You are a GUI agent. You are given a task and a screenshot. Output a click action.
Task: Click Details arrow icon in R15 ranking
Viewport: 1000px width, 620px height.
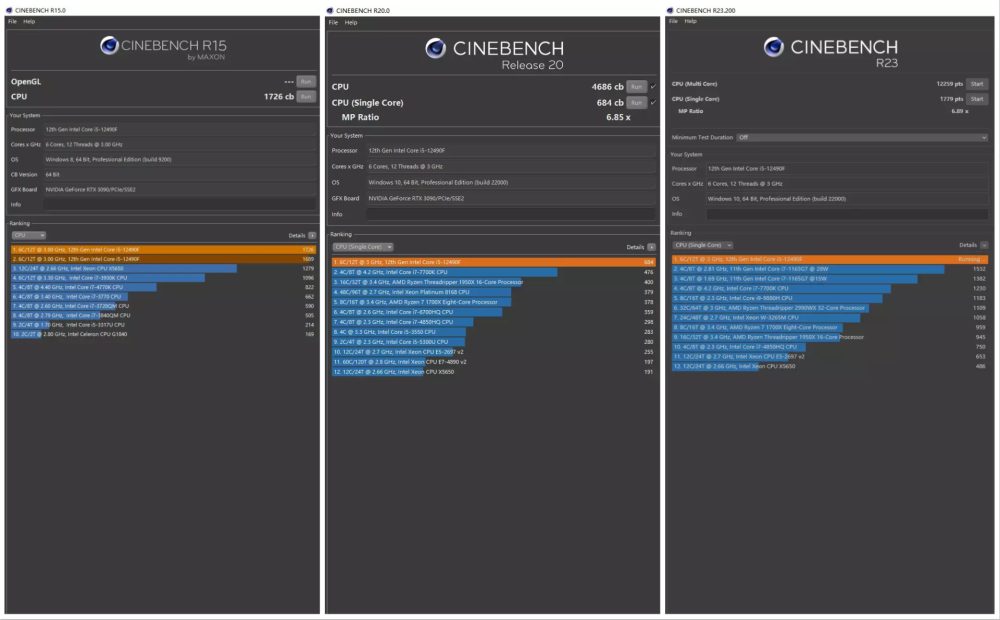(312, 235)
